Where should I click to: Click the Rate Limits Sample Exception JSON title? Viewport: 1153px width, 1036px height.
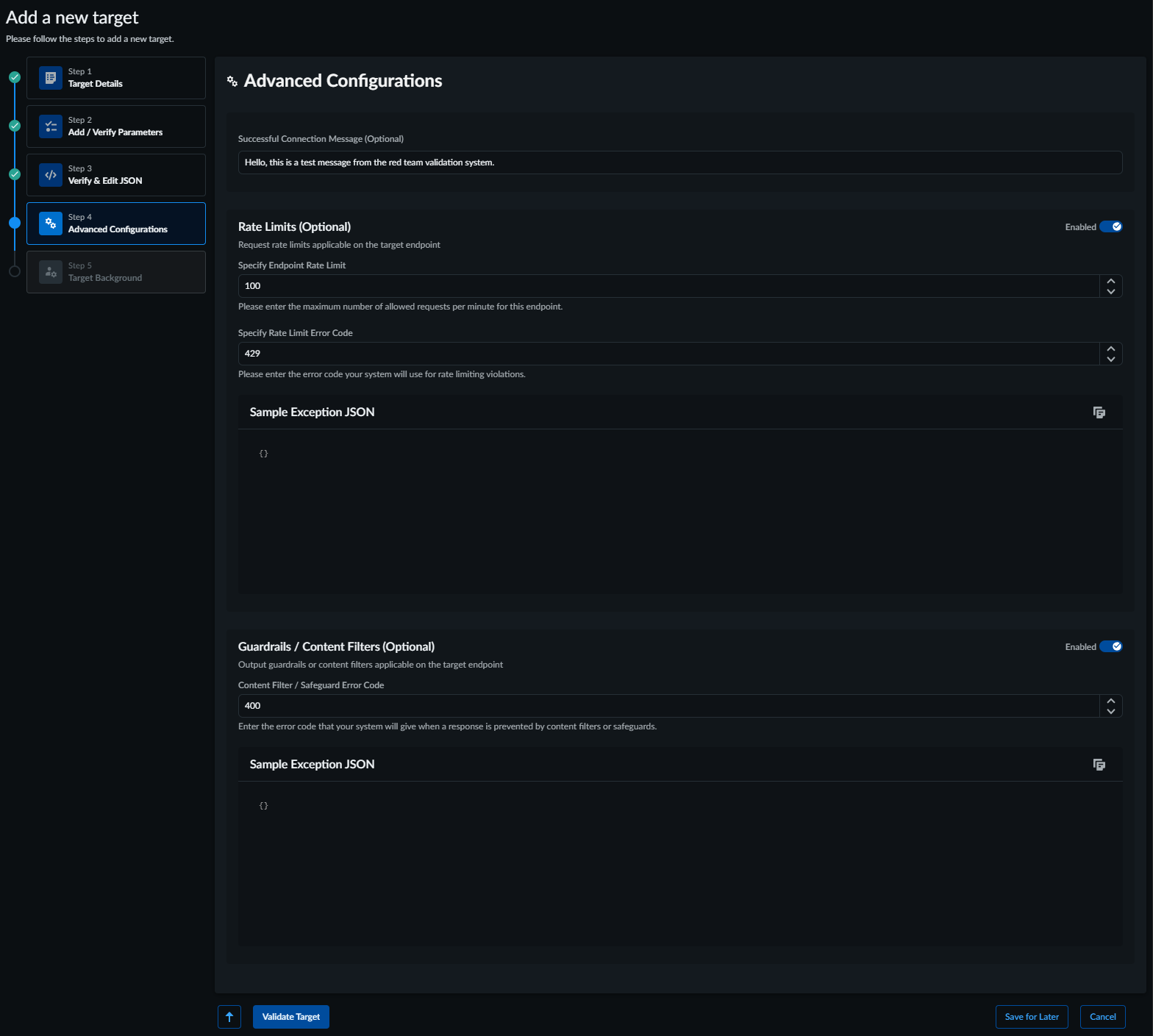tap(312, 412)
